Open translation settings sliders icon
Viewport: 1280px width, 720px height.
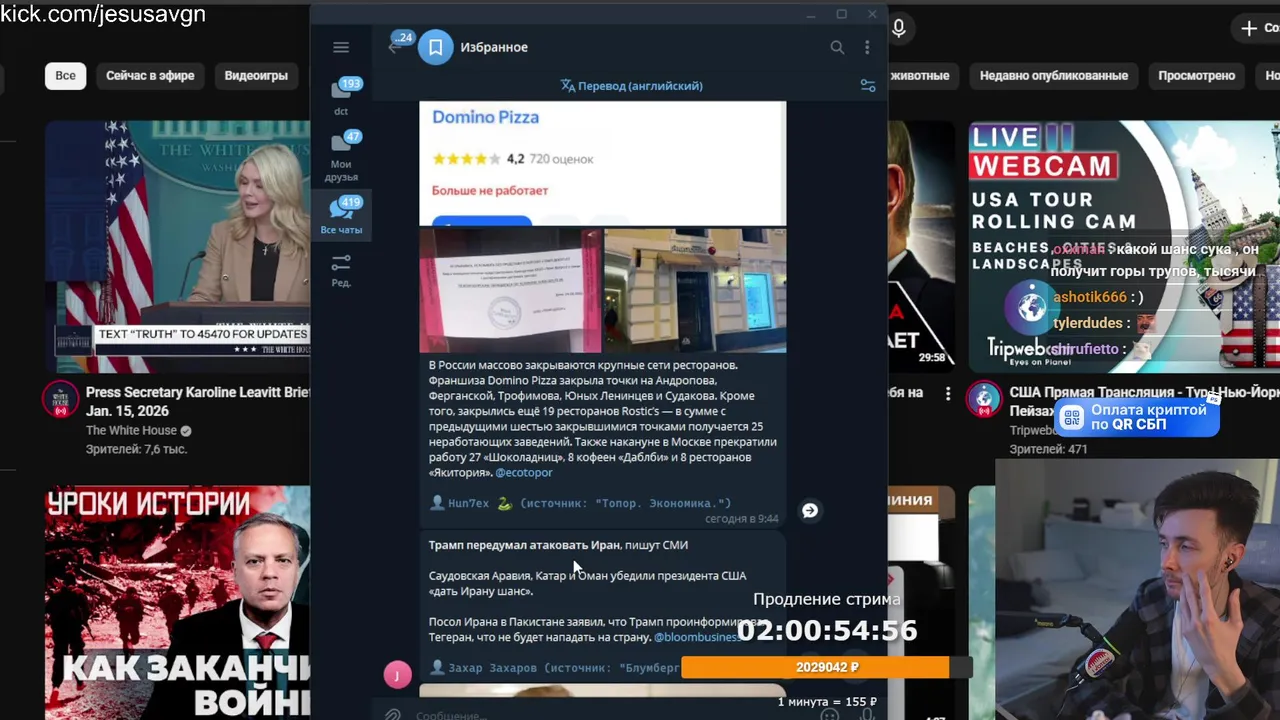tap(868, 86)
